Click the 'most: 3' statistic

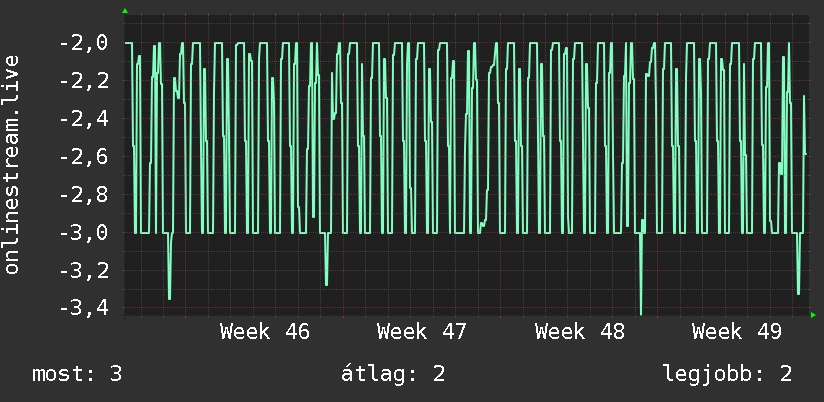coord(77,374)
